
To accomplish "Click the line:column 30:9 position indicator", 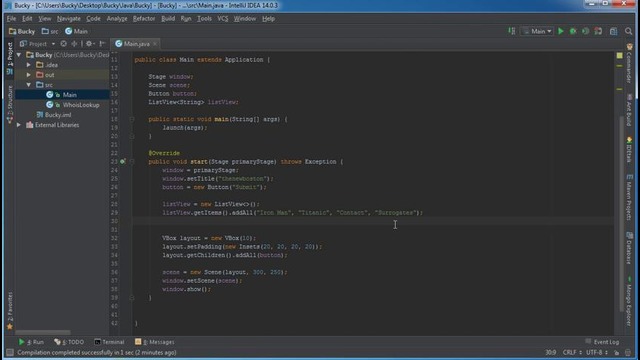I will click(550, 353).
